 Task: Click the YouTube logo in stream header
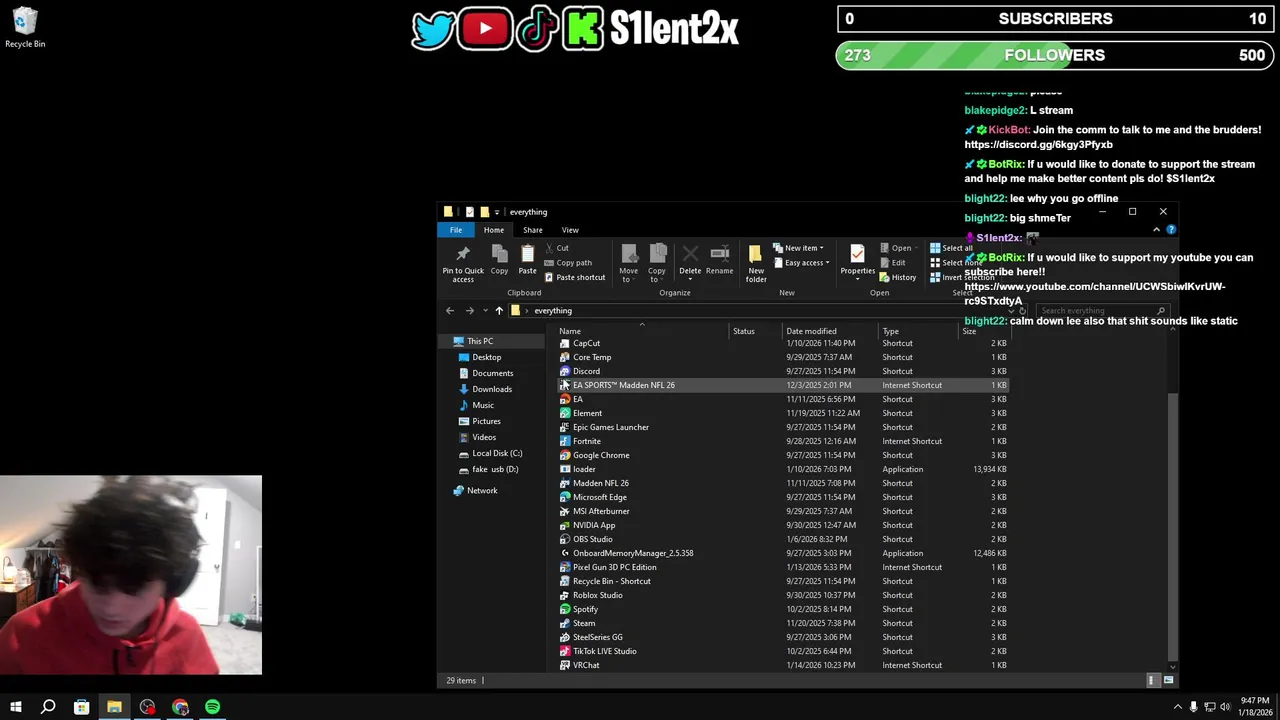[485, 29]
